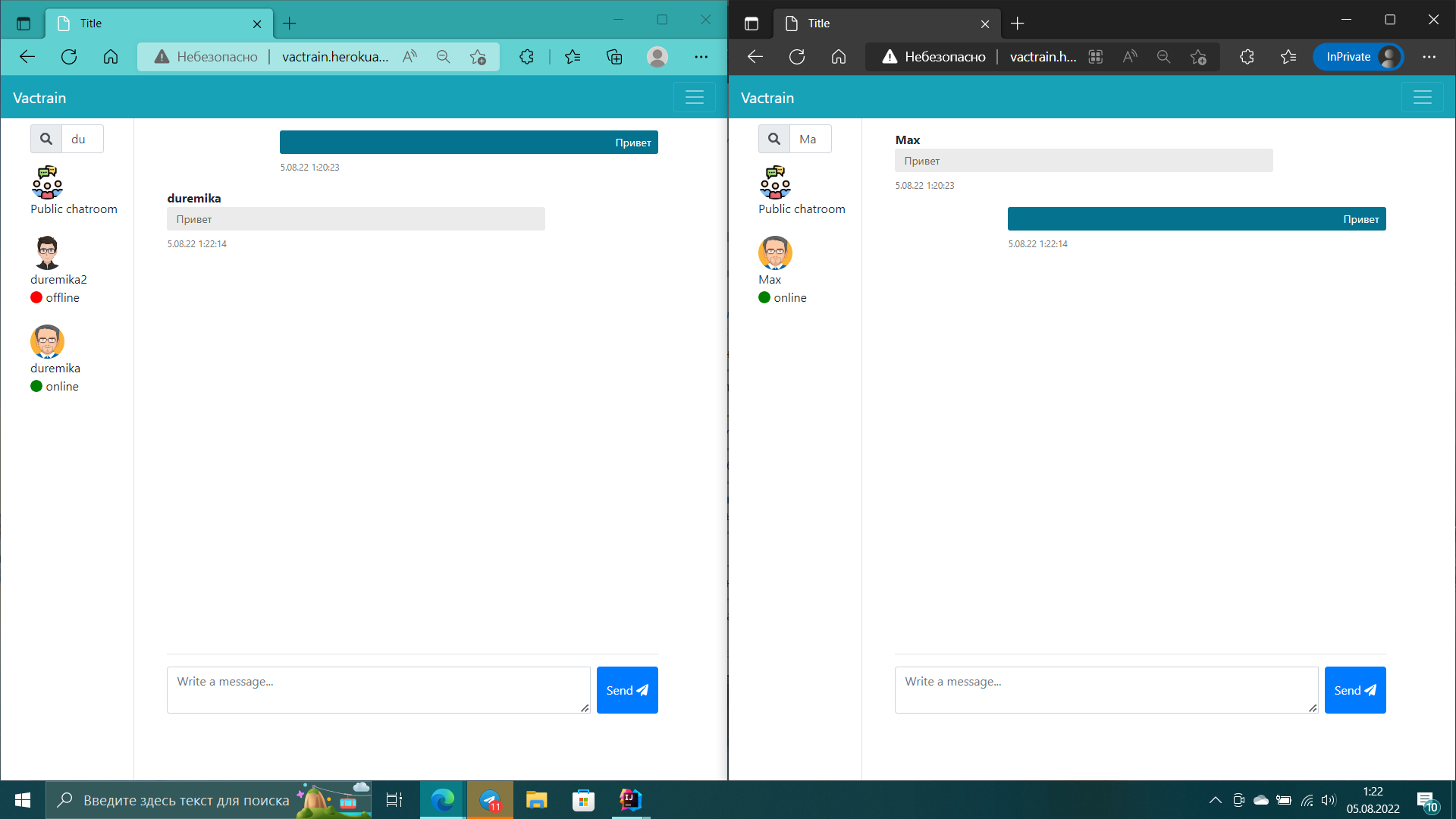
Task: Expand hamburger menu in right Vactrain navbar
Action: pyautogui.click(x=1423, y=98)
